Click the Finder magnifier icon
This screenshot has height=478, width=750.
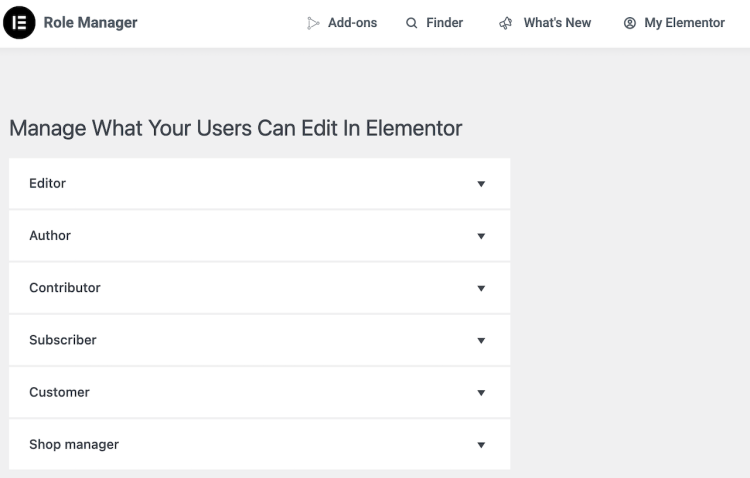click(x=411, y=23)
